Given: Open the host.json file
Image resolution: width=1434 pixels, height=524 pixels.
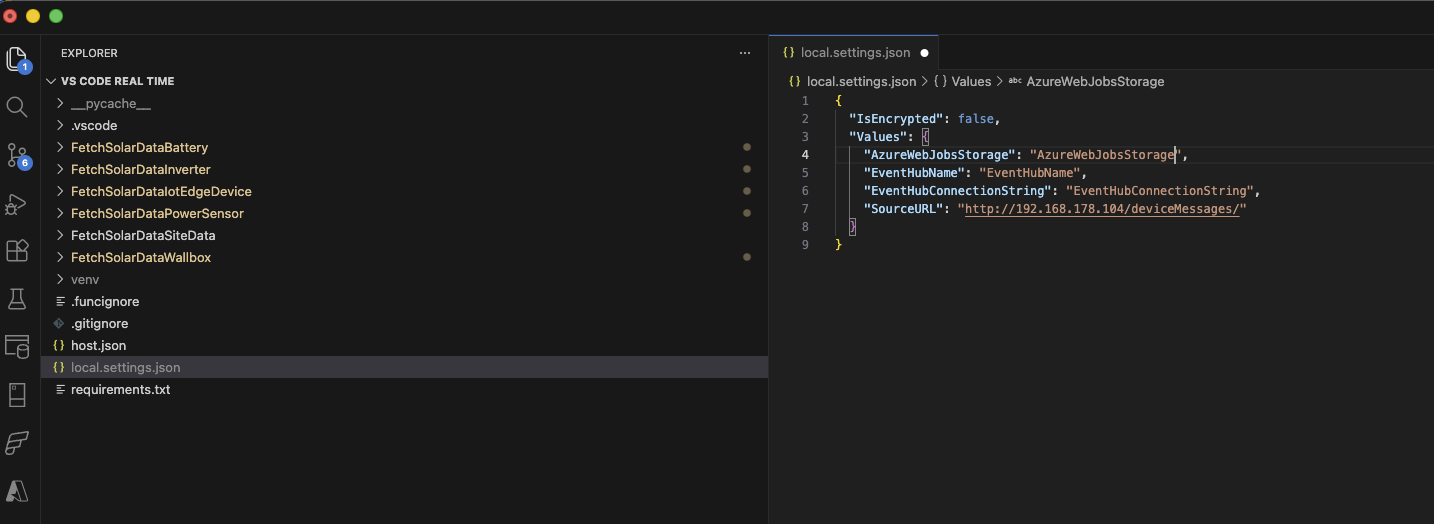Looking at the screenshot, I should (98, 345).
